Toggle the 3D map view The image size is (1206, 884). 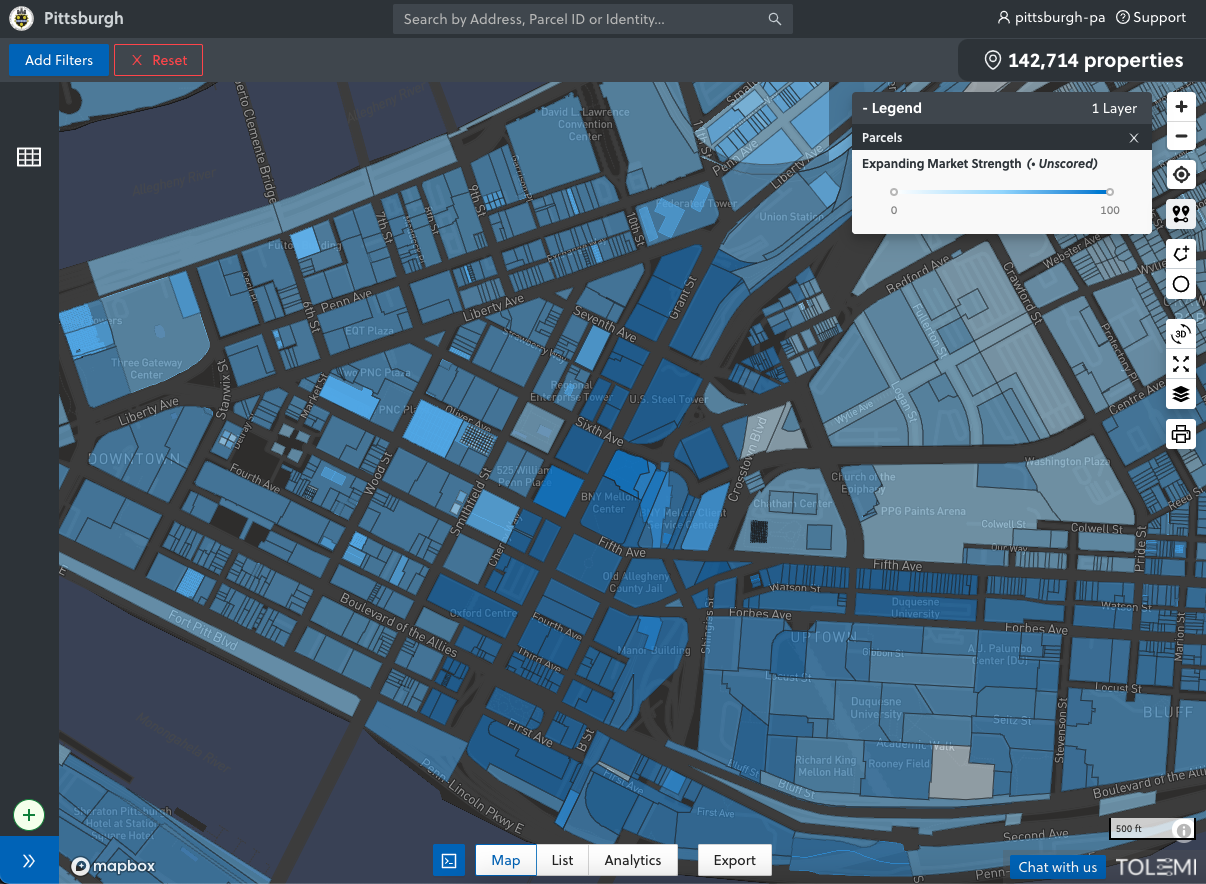(1181, 333)
